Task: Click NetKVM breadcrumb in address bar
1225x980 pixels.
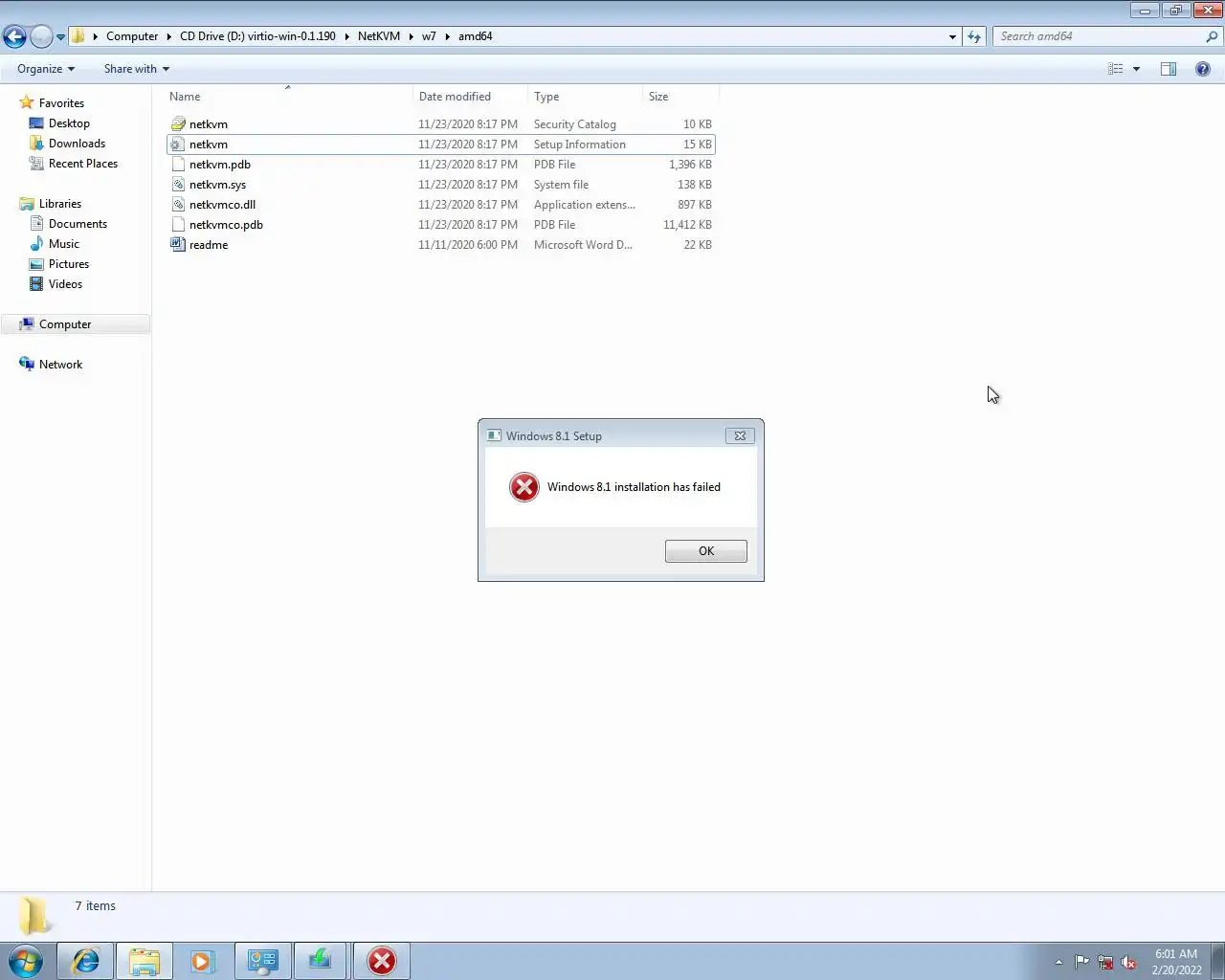Action: coord(379,36)
